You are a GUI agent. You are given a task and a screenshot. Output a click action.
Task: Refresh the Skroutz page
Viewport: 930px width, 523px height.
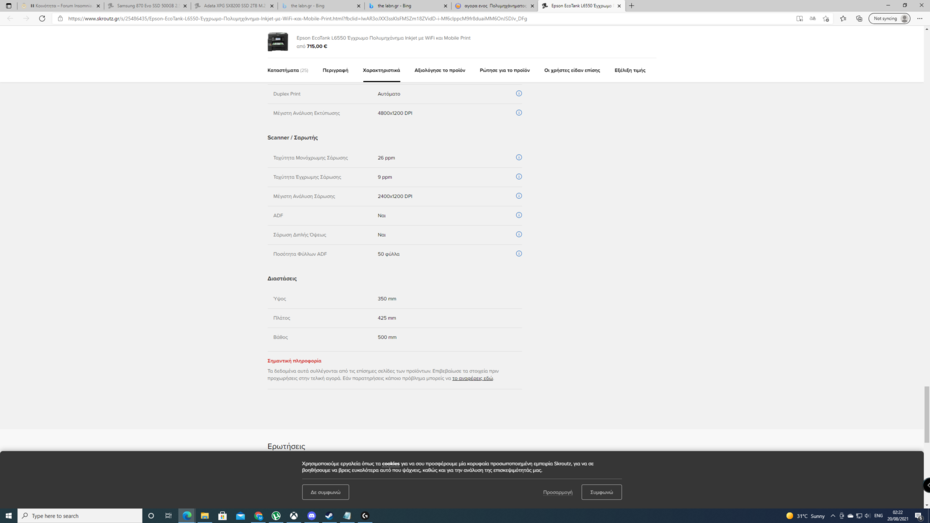(42, 18)
